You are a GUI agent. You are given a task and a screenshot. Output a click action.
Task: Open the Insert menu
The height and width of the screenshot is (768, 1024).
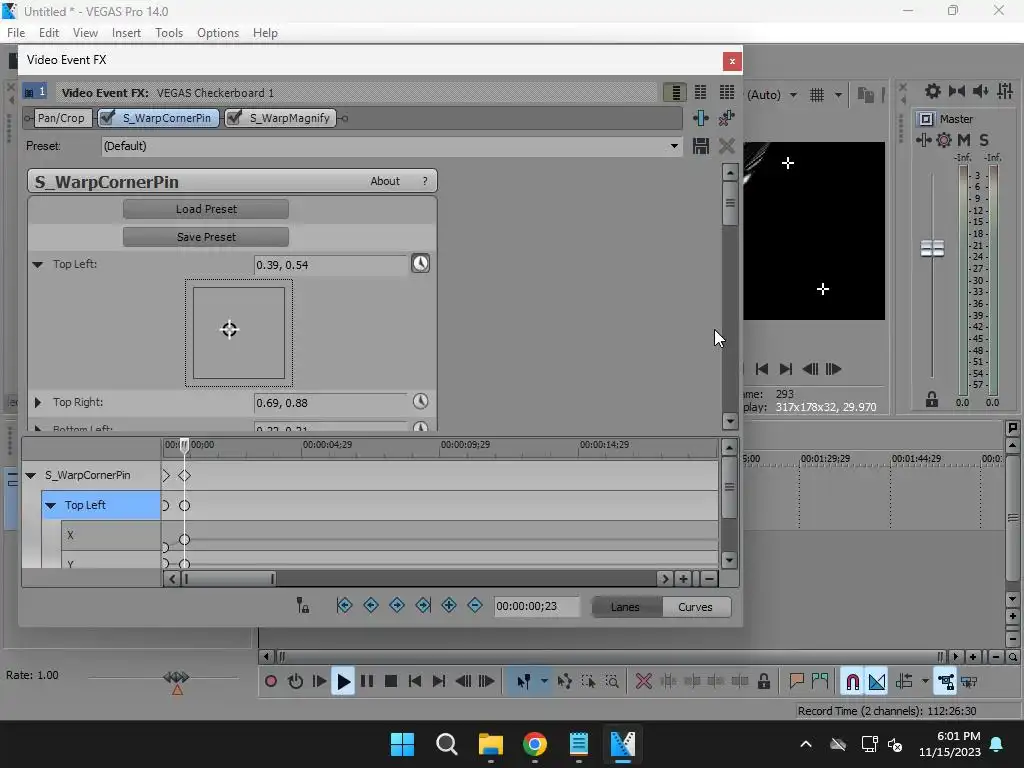tap(126, 33)
